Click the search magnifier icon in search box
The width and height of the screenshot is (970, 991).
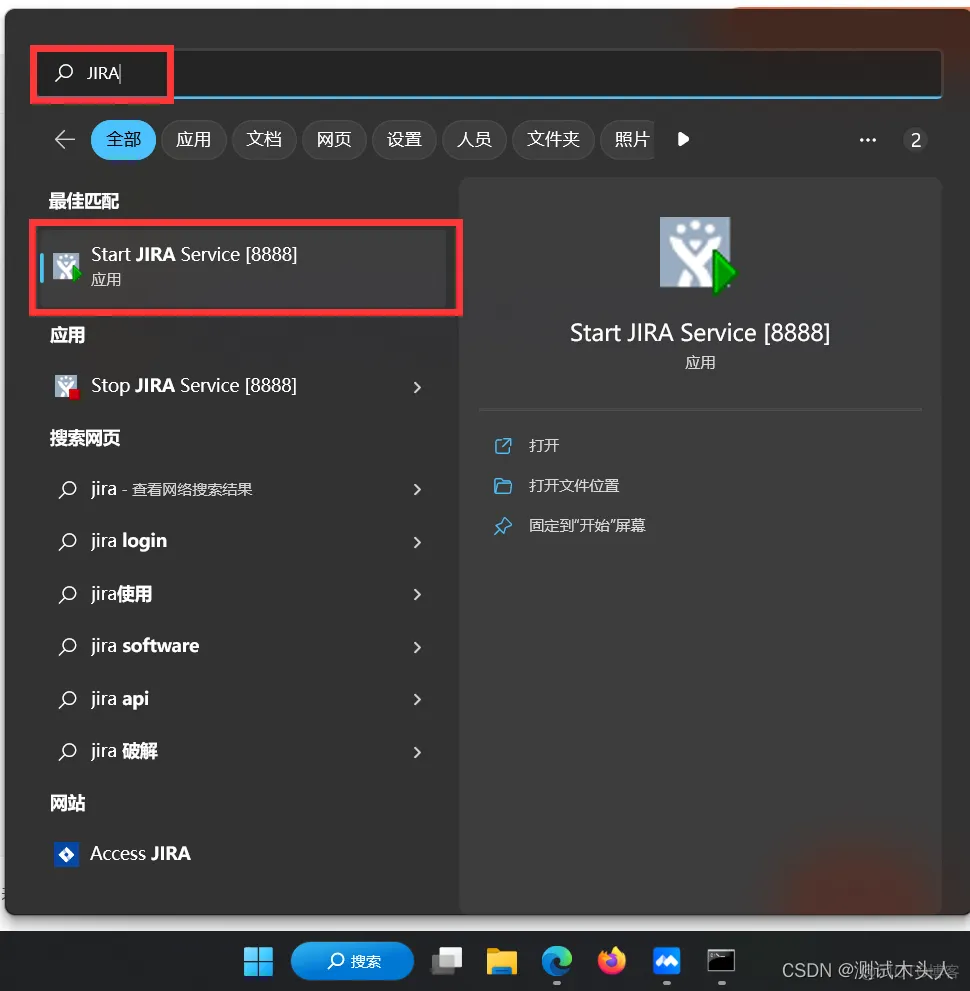point(64,73)
